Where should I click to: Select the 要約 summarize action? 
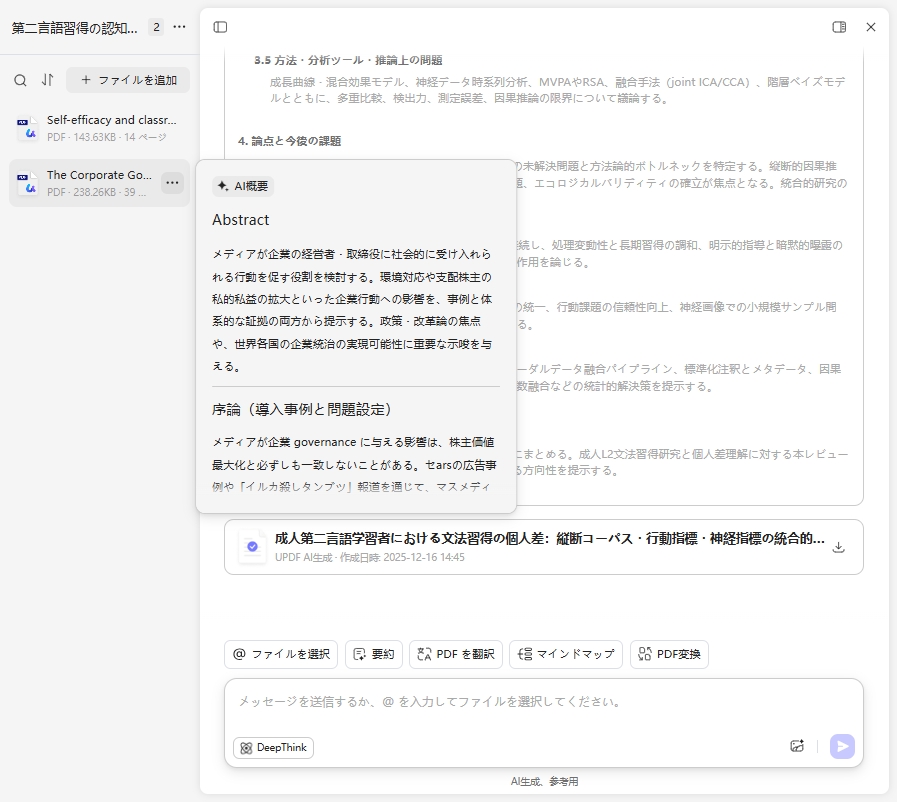pyautogui.click(x=373, y=654)
